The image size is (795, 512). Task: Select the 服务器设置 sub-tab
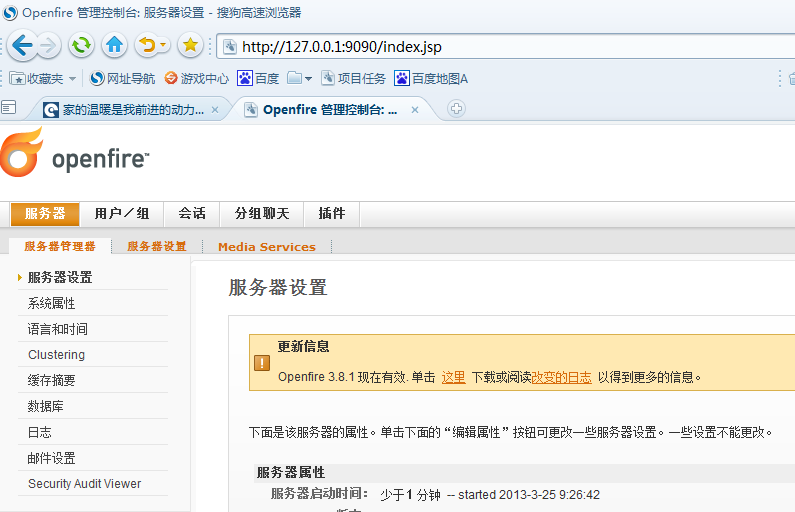point(157,246)
